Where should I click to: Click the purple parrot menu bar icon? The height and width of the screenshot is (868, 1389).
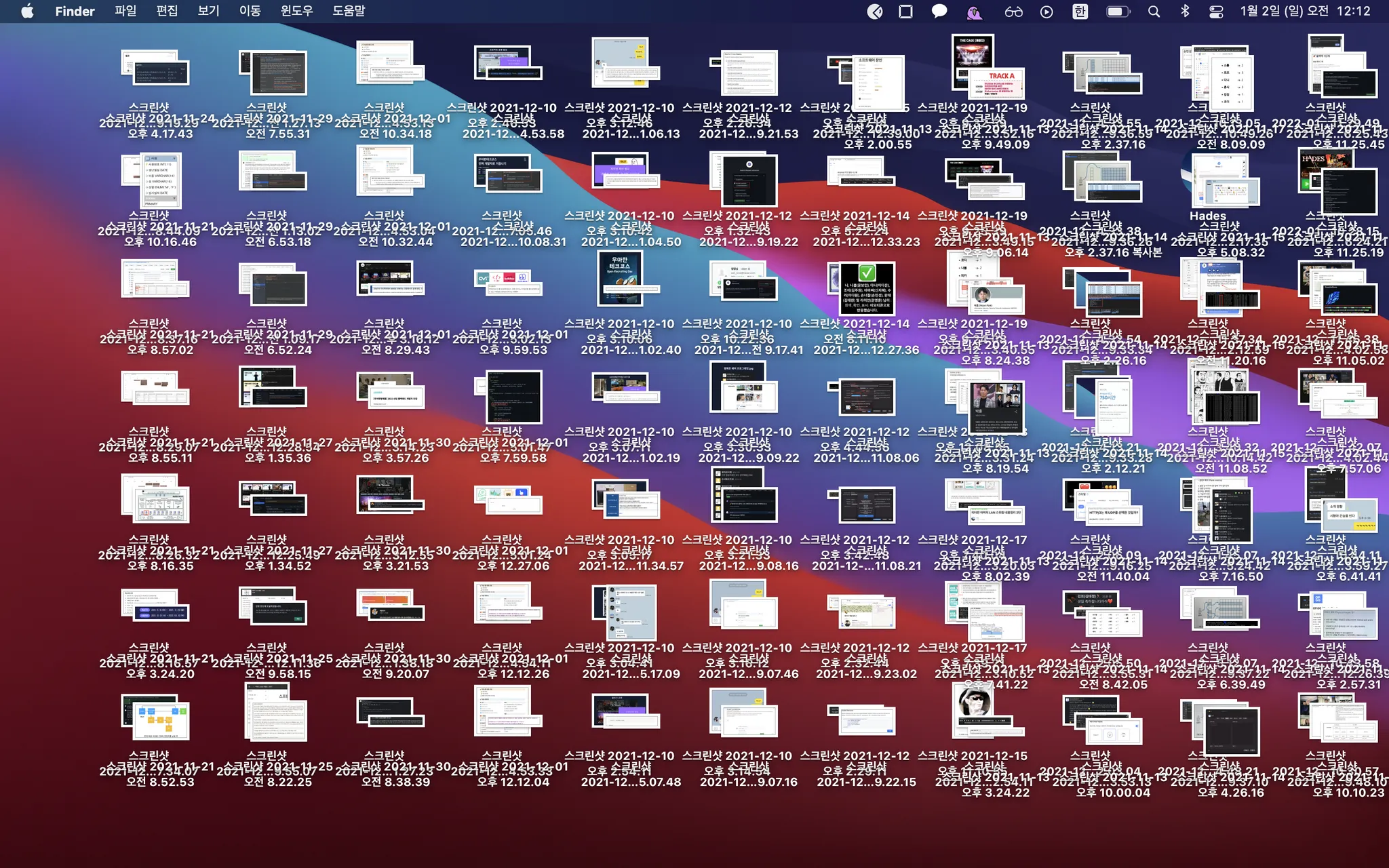pos(975,11)
